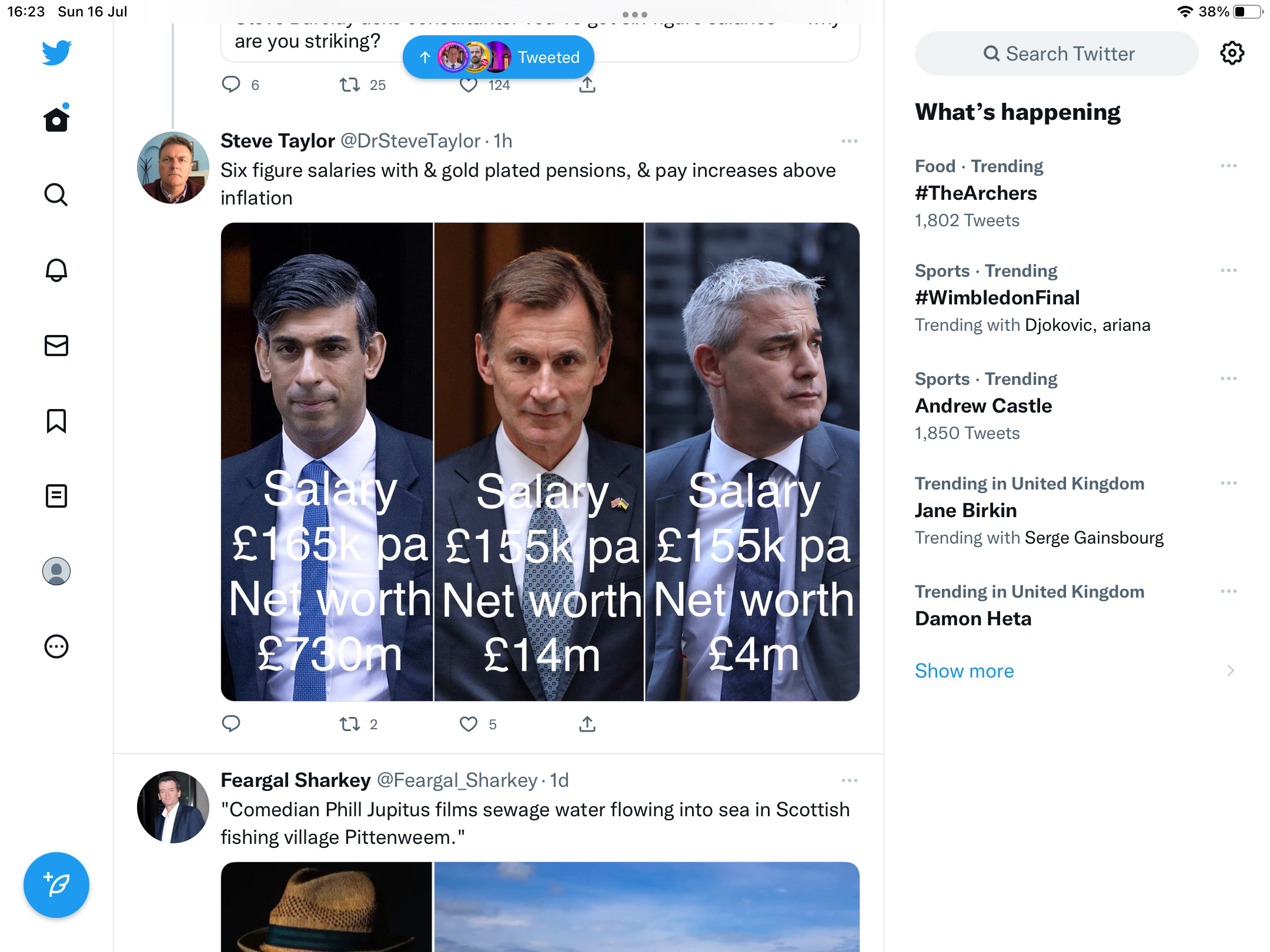Open options menu on Feargal Sharkey's tweet
This screenshot has width=1270, height=952.
(x=850, y=780)
